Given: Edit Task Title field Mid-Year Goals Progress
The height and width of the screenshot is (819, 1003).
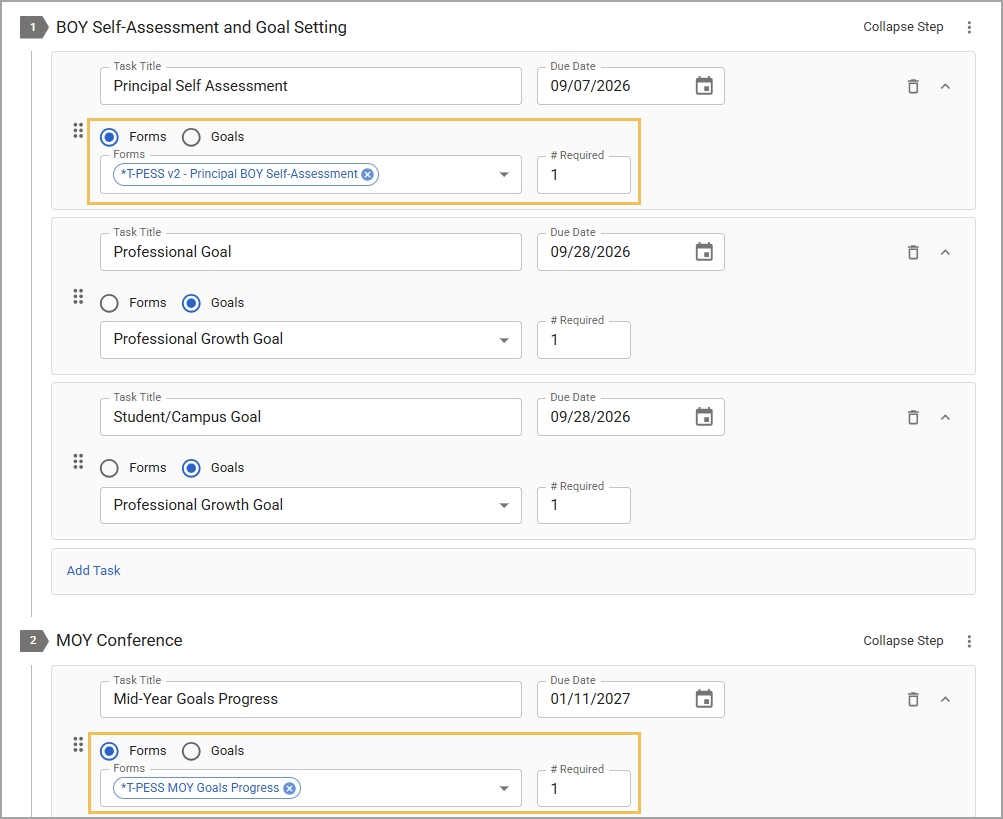Looking at the screenshot, I should [311, 699].
